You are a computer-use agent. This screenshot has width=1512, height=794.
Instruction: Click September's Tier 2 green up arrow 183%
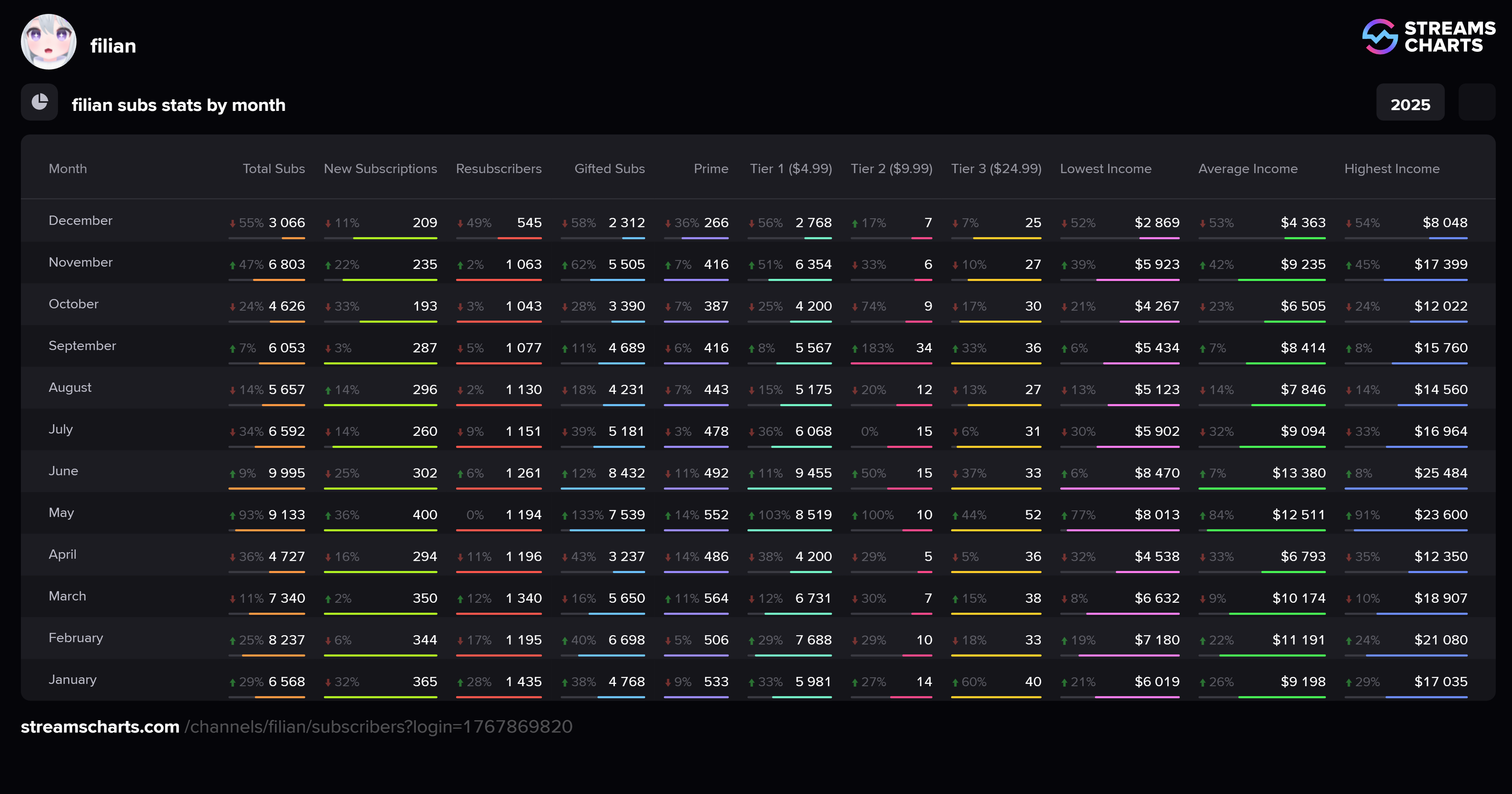[855, 349]
